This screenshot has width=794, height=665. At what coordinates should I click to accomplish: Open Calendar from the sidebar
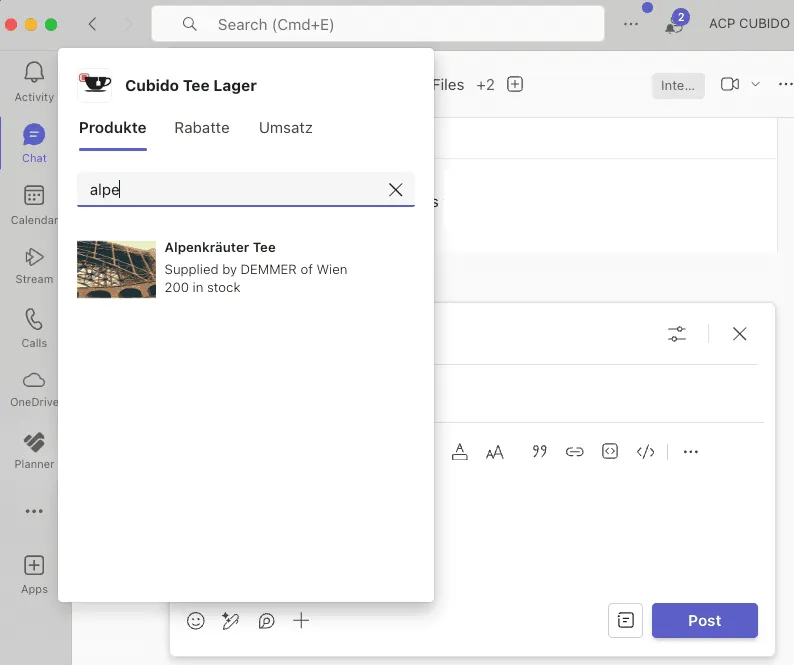pos(34,204)
